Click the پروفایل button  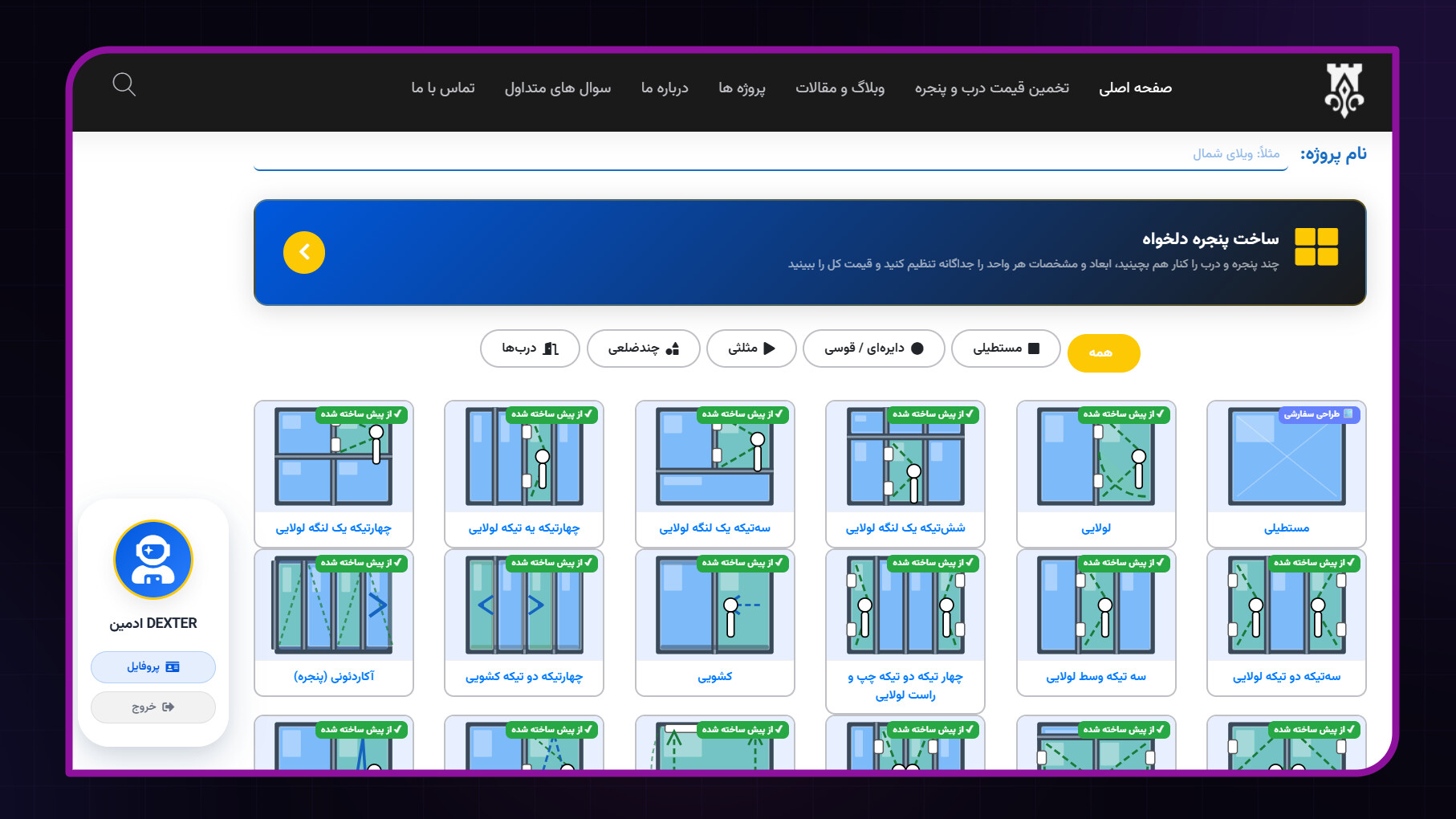pos(153,666)
